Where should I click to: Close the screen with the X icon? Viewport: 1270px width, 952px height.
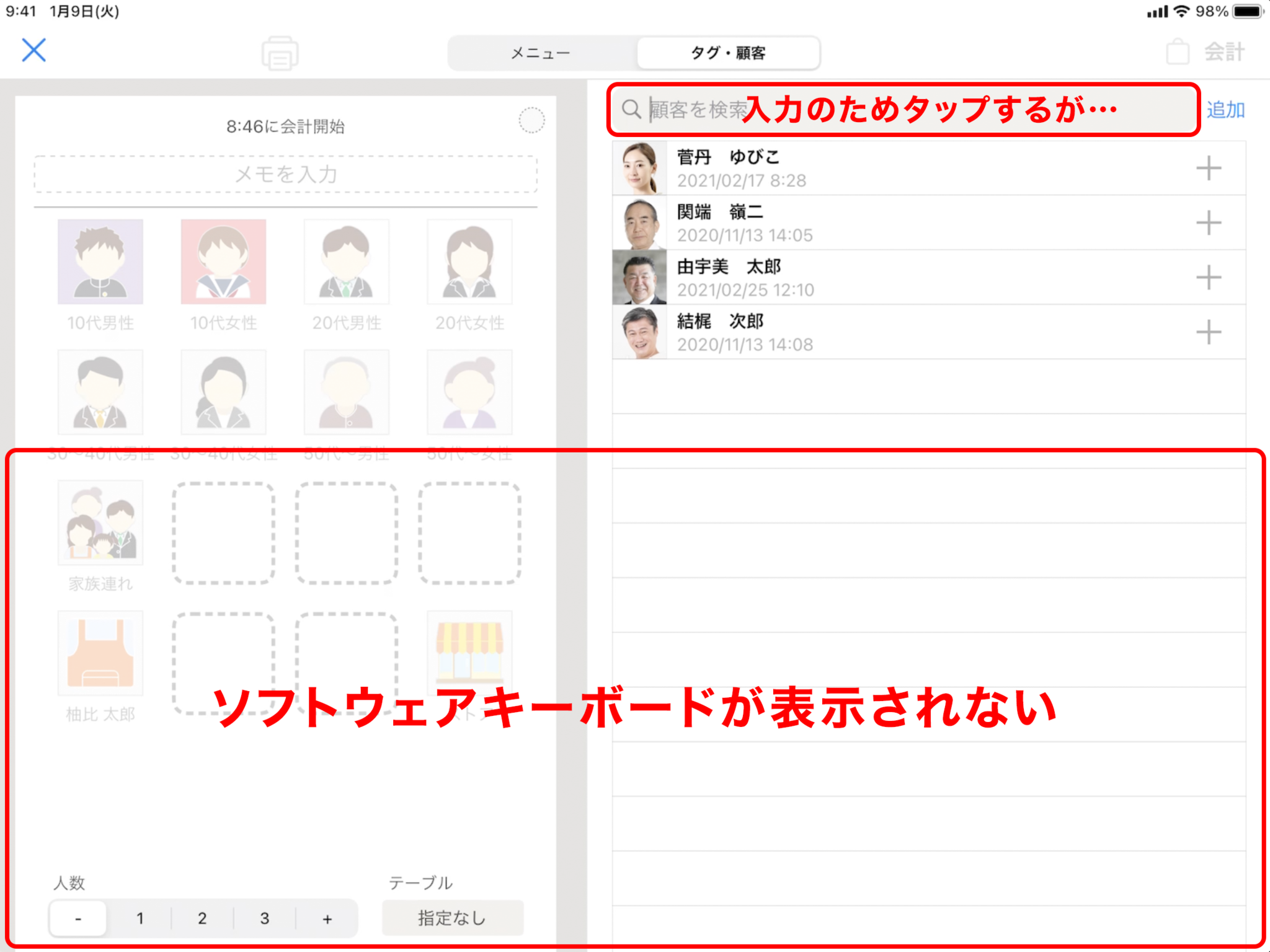34,50
